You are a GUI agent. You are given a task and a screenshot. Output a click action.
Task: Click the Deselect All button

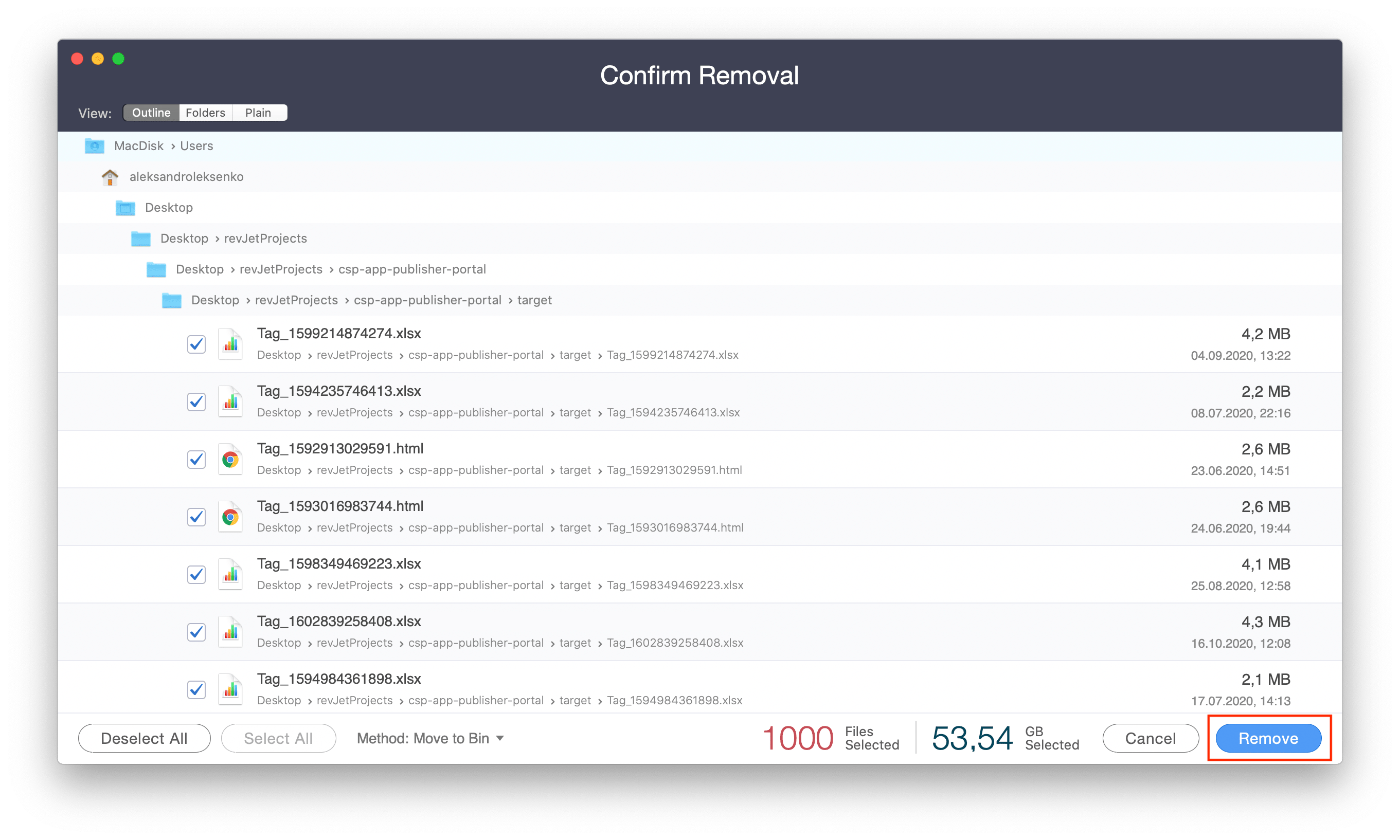click(x=145, y=739)
